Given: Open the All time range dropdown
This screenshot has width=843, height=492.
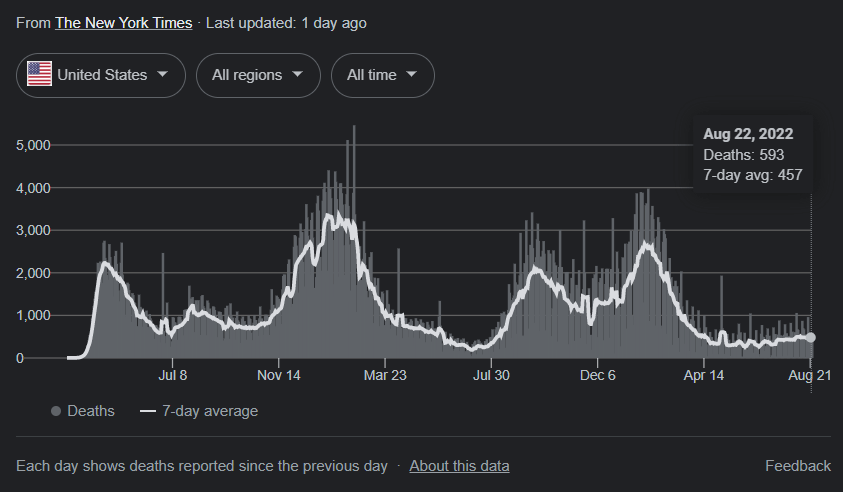Looking at the screenshot, I should coord(383,75).
